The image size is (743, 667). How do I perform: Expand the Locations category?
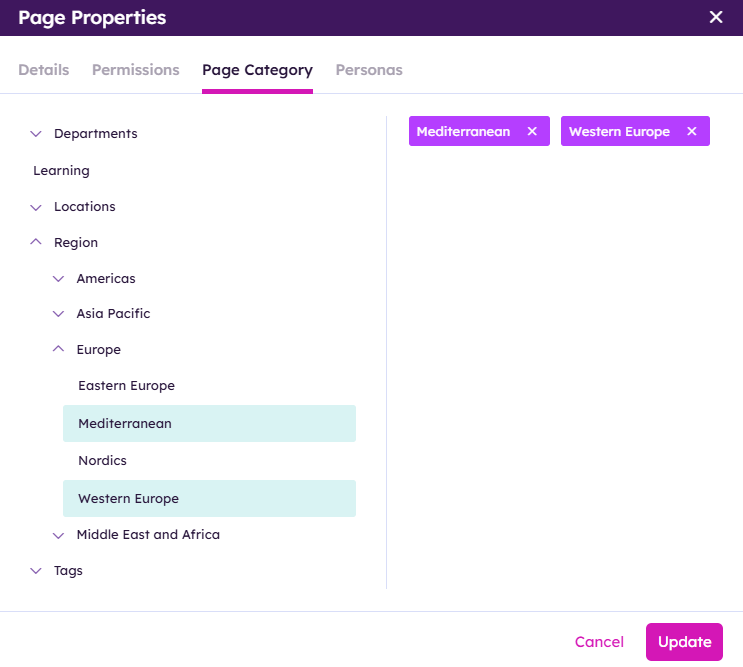[36, 207]
